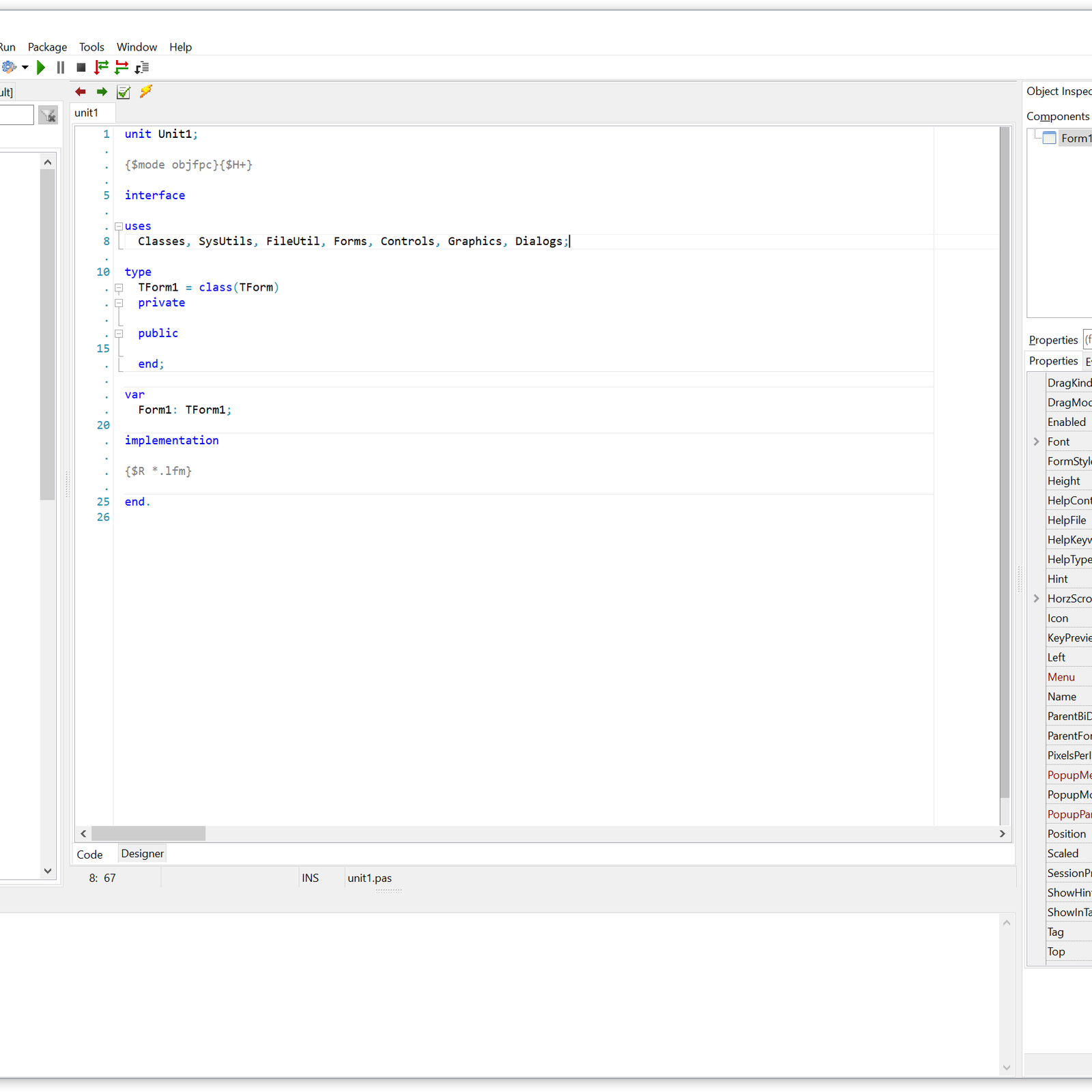
Task: Switch to the Designer tab
Action: [142, 854]
